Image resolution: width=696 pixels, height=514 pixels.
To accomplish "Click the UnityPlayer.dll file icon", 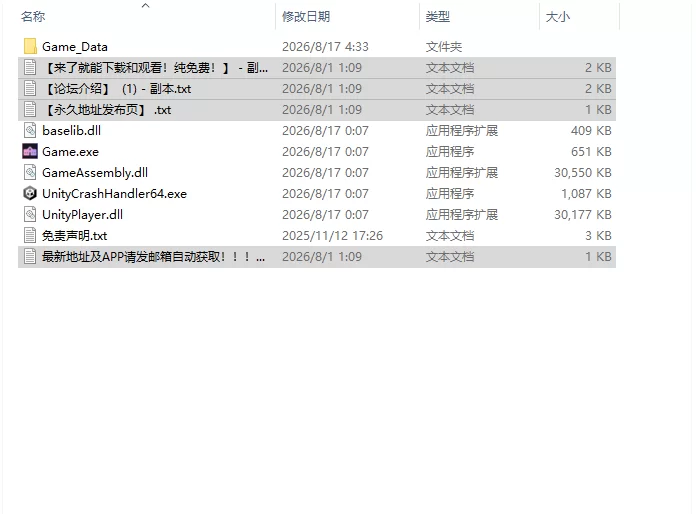I will click(30, 215).
